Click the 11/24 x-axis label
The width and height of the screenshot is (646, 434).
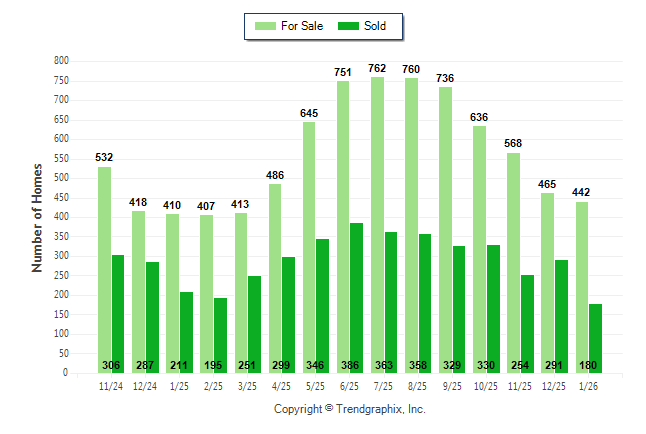[x=111, y=384]
